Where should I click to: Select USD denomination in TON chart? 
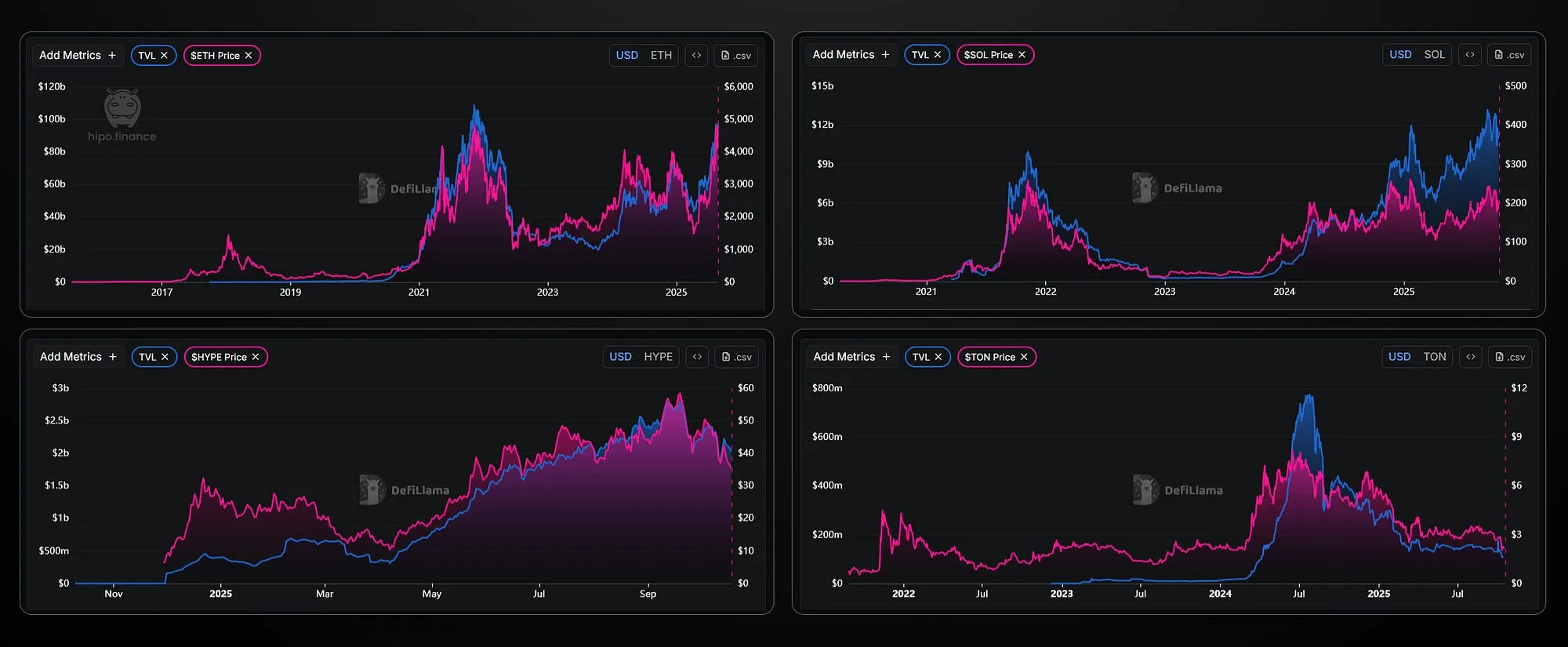click(x=1399, y=357)
